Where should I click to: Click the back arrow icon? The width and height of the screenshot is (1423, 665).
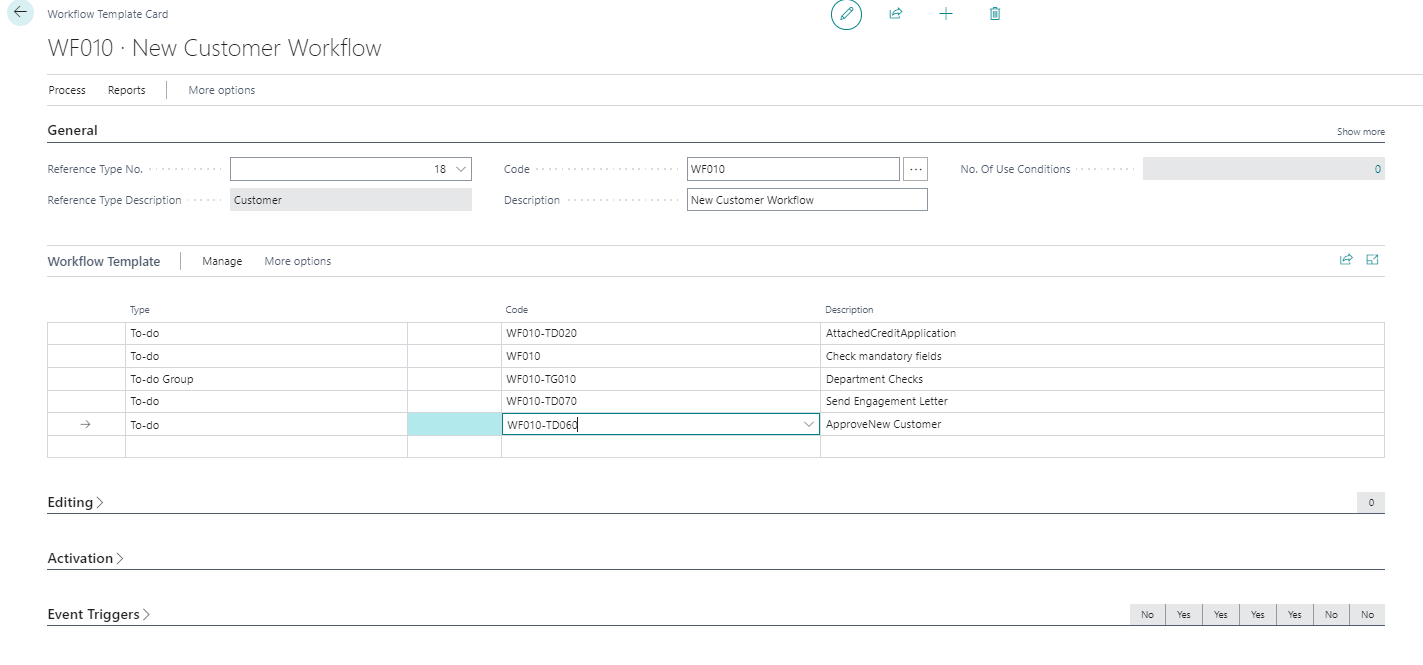pyautogui.click(x=20, y=13)
